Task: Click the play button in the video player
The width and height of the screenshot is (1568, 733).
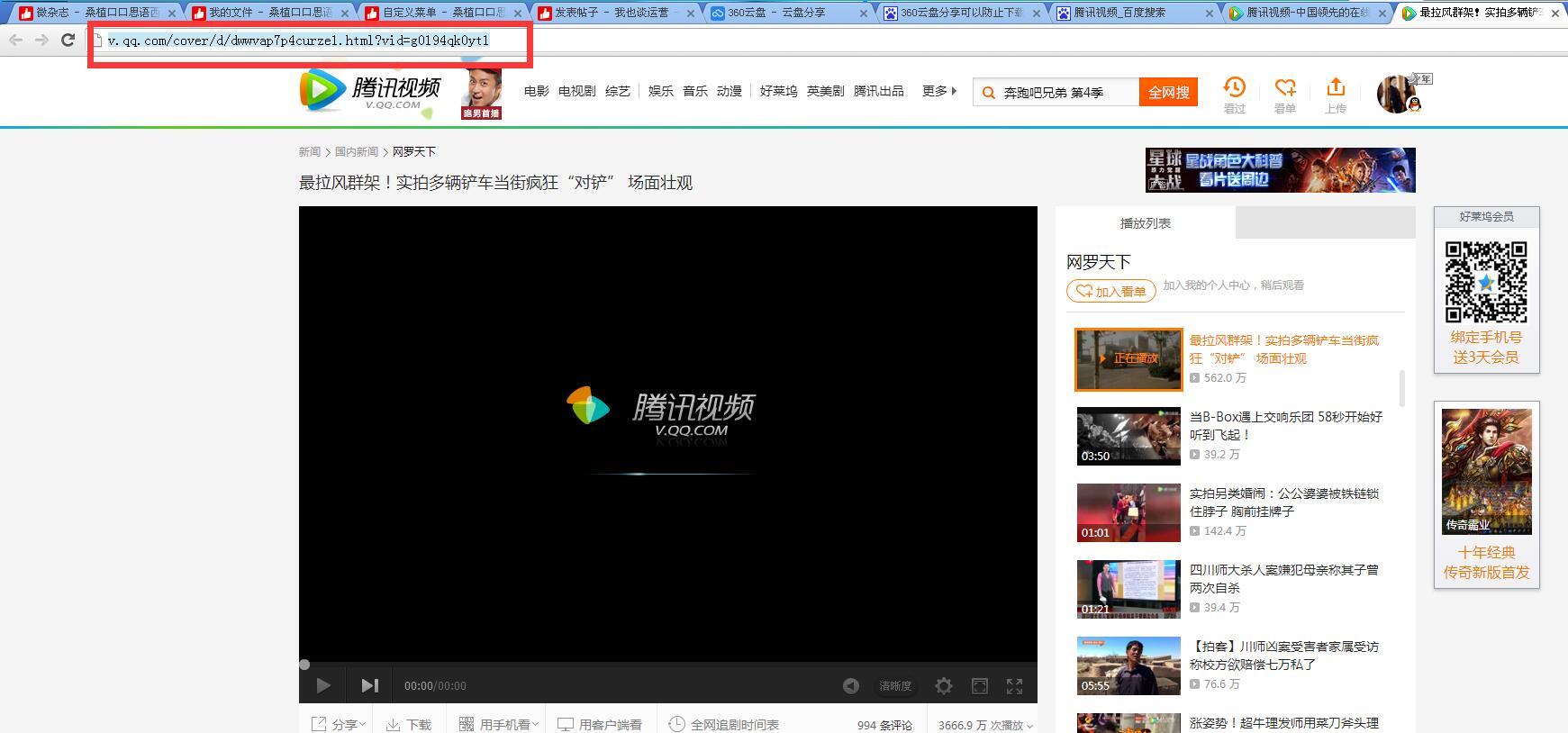Action: [323, 685]
